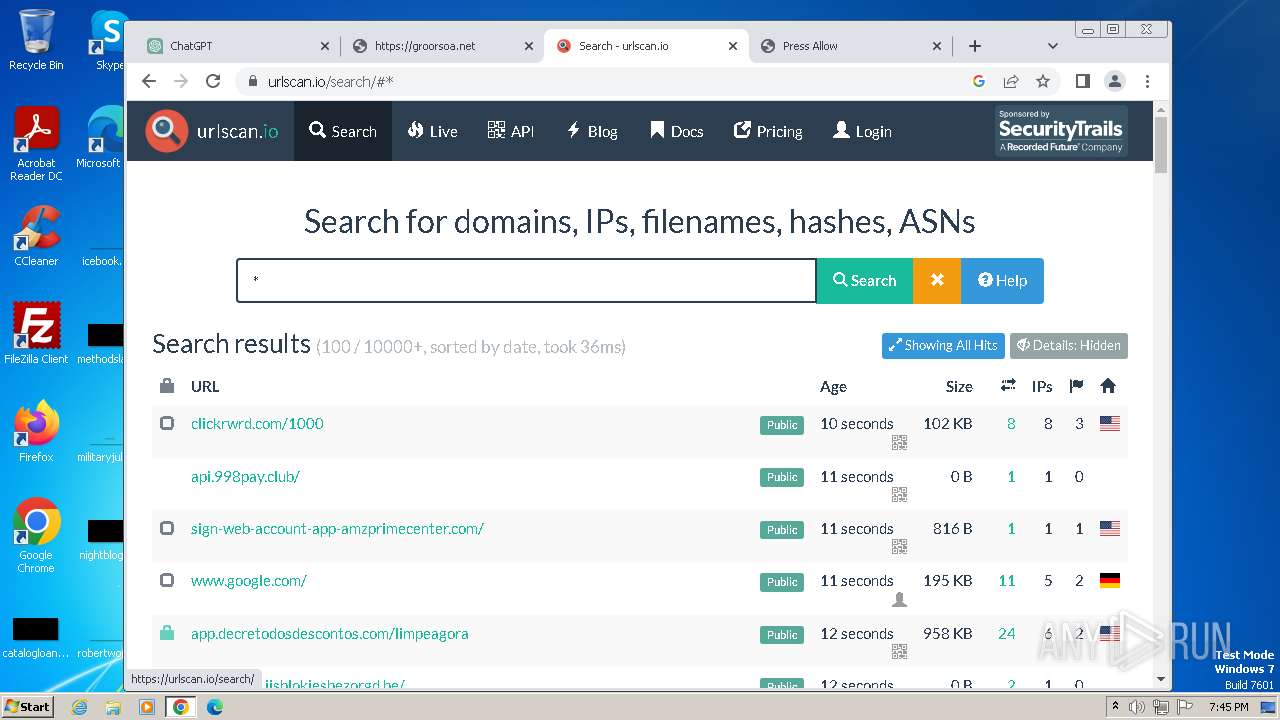The image size is (1280, 720).
Task: Open the Live nav item
Action: coord(432,131)
